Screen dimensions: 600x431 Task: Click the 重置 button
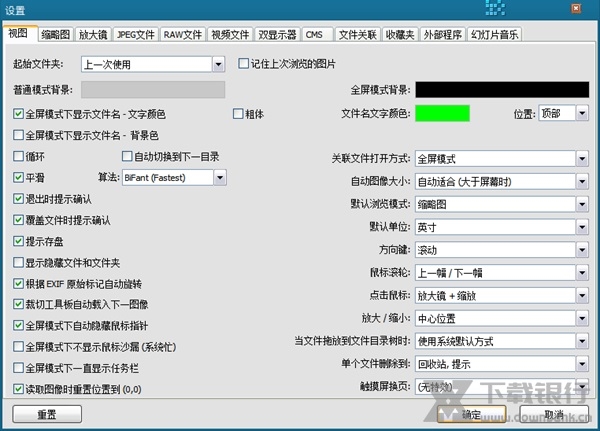pyautogui.click(x=47, y=414)
